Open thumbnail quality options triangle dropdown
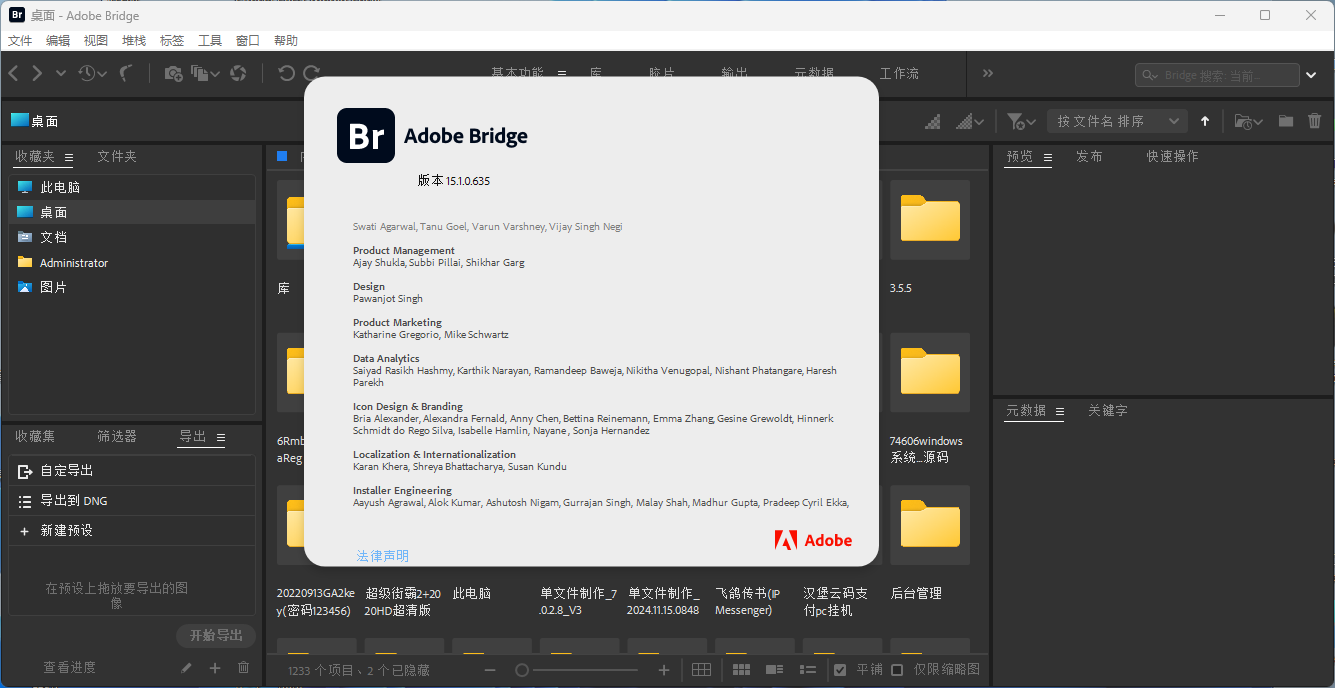The height and width of the screenshot is (688, 1335). click(970, 121)
